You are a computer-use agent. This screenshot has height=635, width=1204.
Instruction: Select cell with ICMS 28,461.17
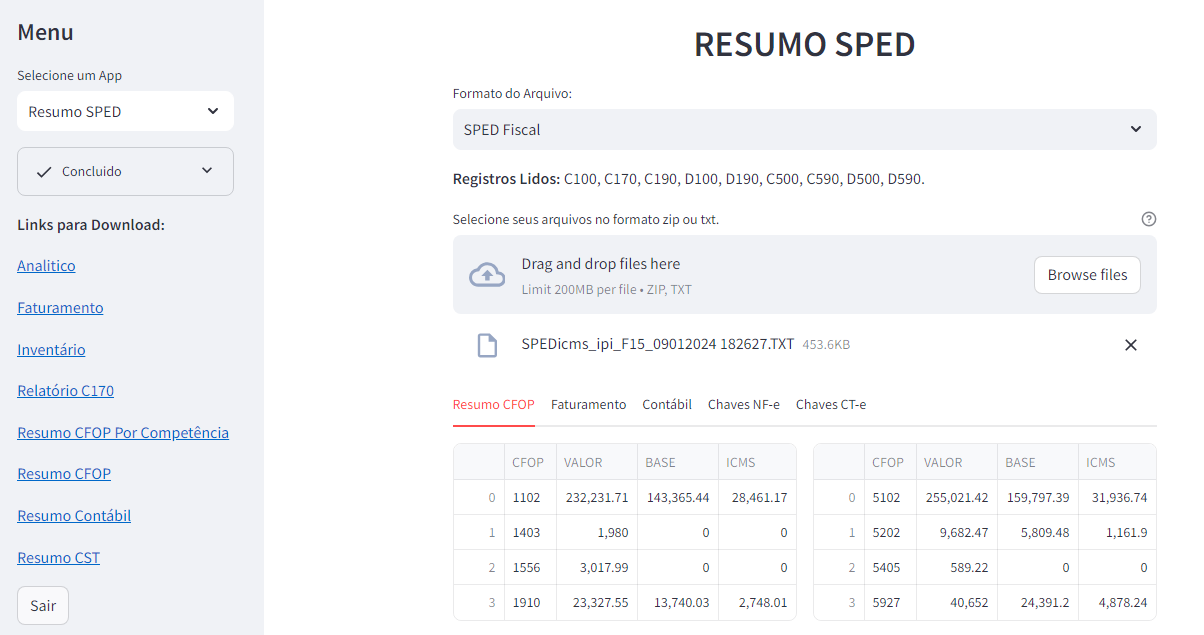coord(757,497)
